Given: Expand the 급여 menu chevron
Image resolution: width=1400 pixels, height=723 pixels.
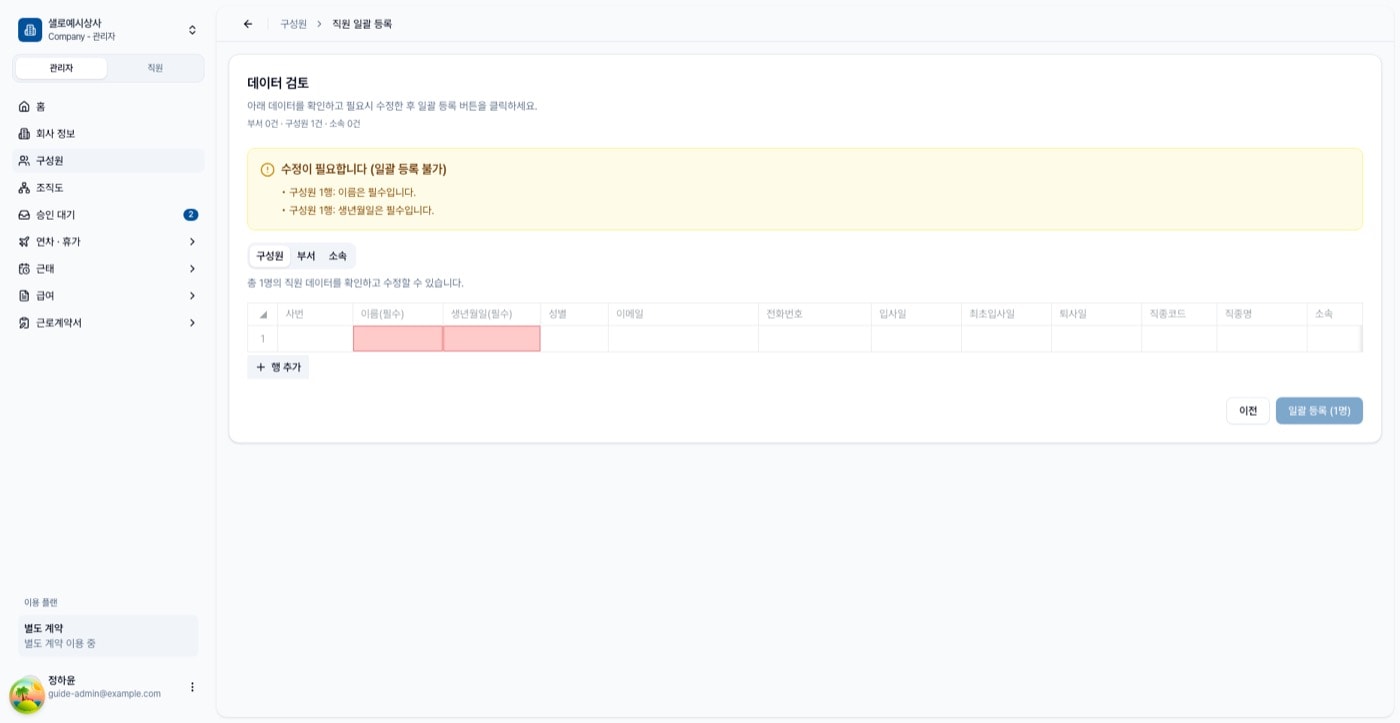Looking at the screenshot, I should [192, 295].
